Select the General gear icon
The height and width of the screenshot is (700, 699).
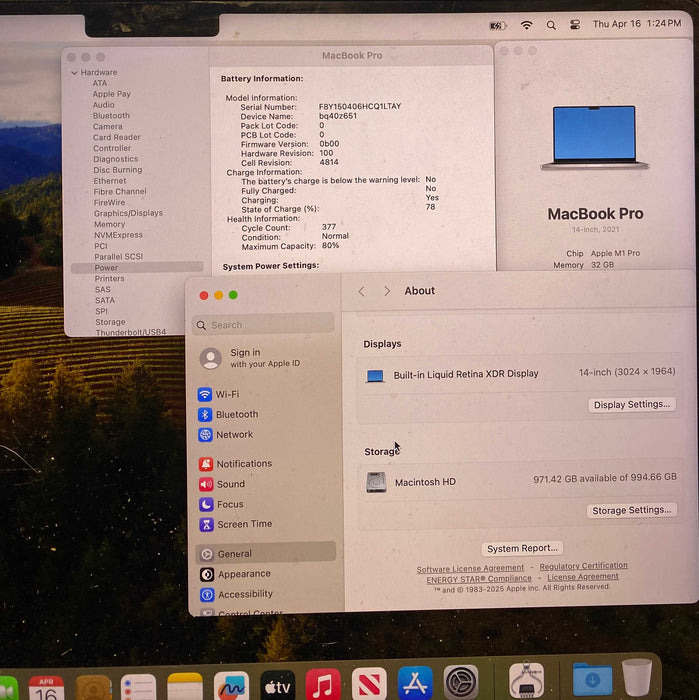[207, 554]
